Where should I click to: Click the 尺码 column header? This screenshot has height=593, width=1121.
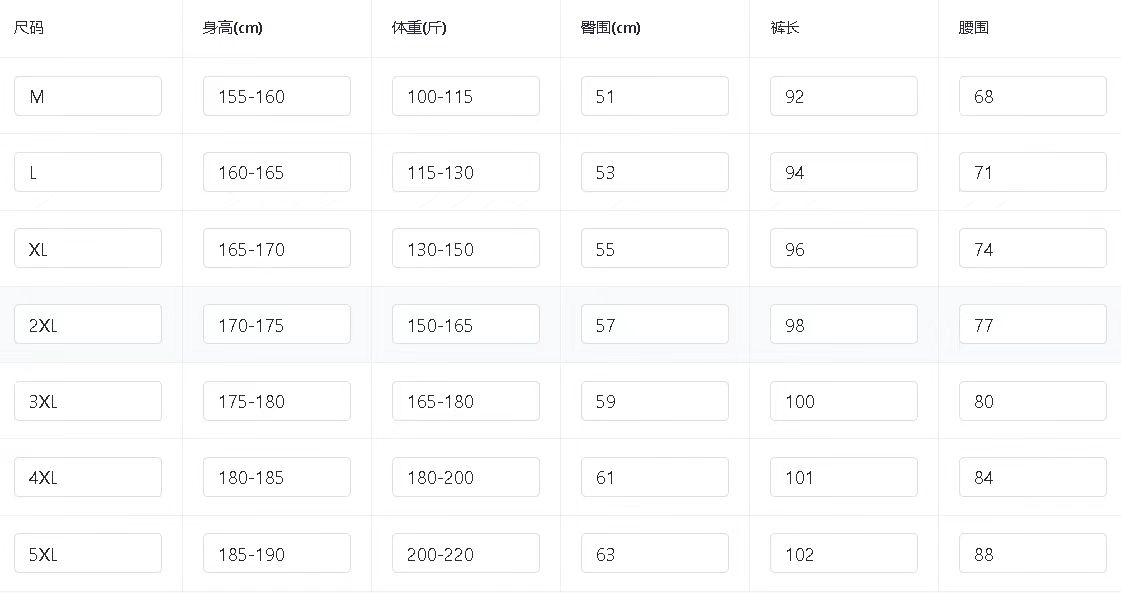pos(29,28)
